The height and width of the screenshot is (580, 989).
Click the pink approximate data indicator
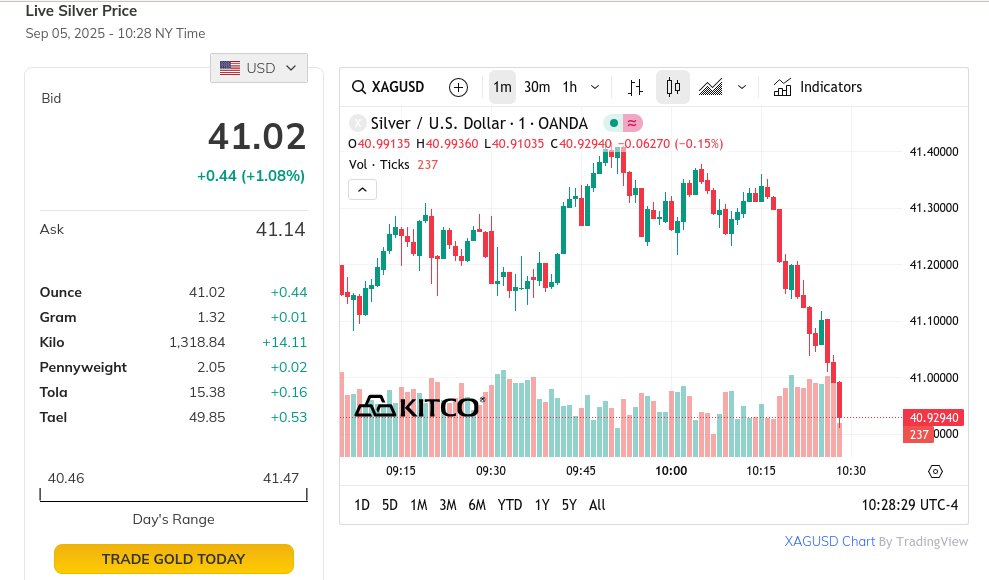click(632, 123)
